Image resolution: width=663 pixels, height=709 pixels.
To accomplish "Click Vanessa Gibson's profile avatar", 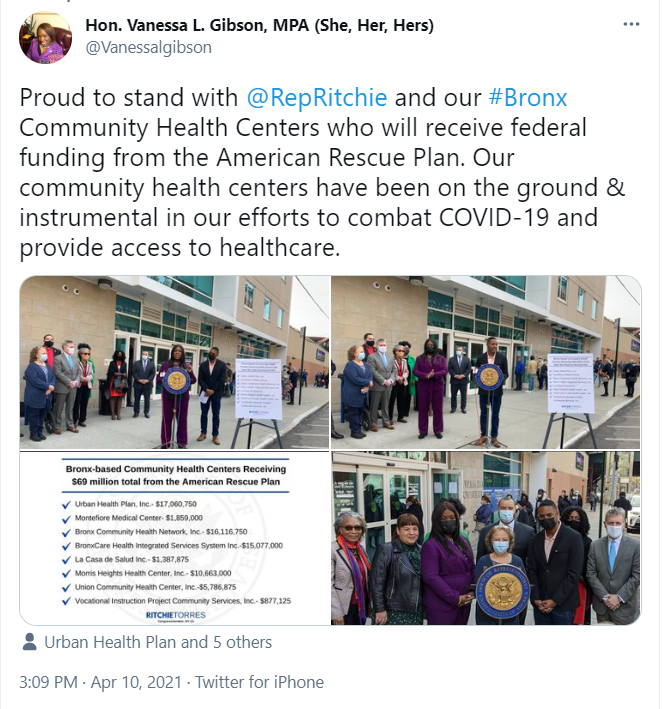I will [45, 38].
